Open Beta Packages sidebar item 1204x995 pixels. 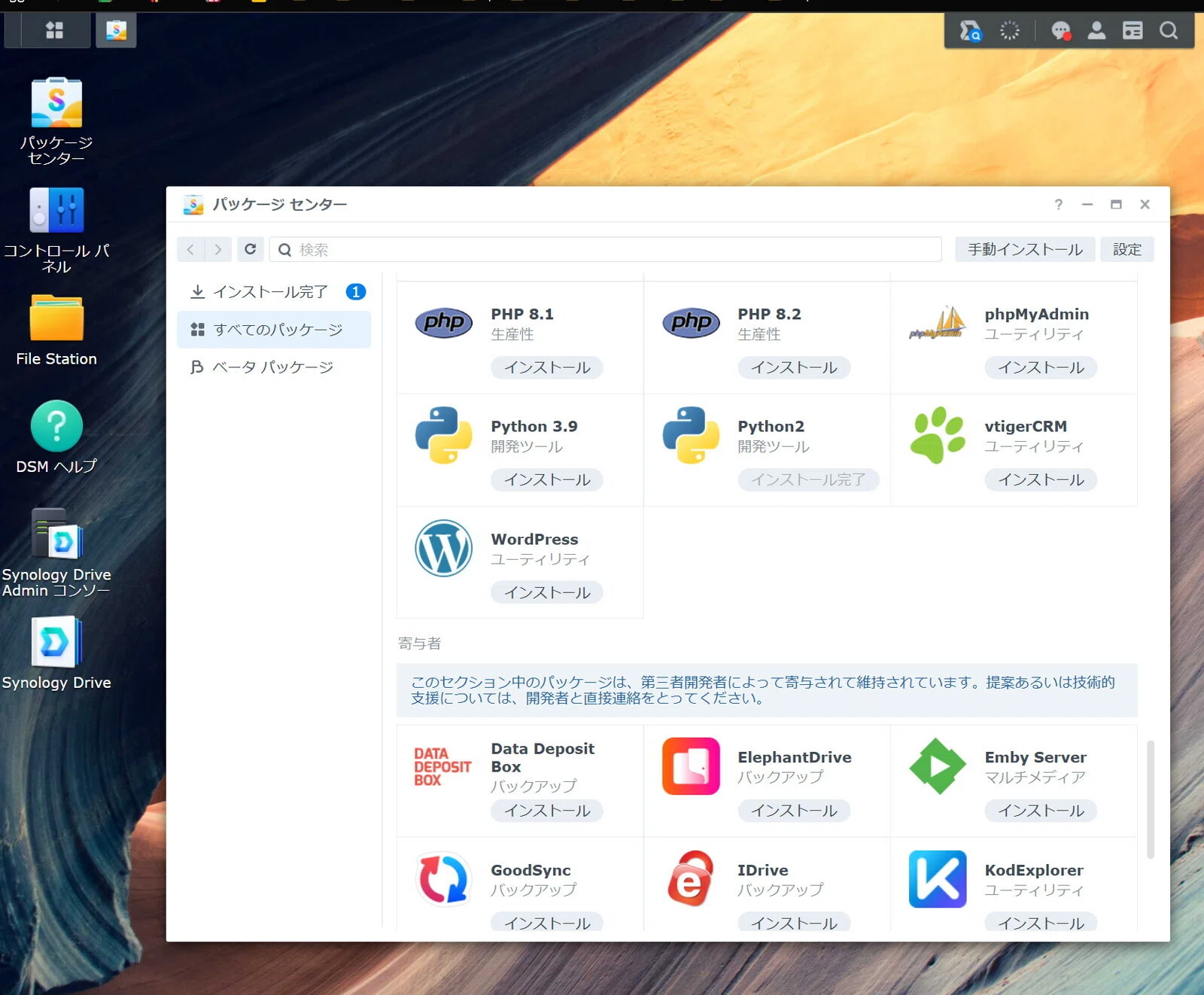pos(274,367)
